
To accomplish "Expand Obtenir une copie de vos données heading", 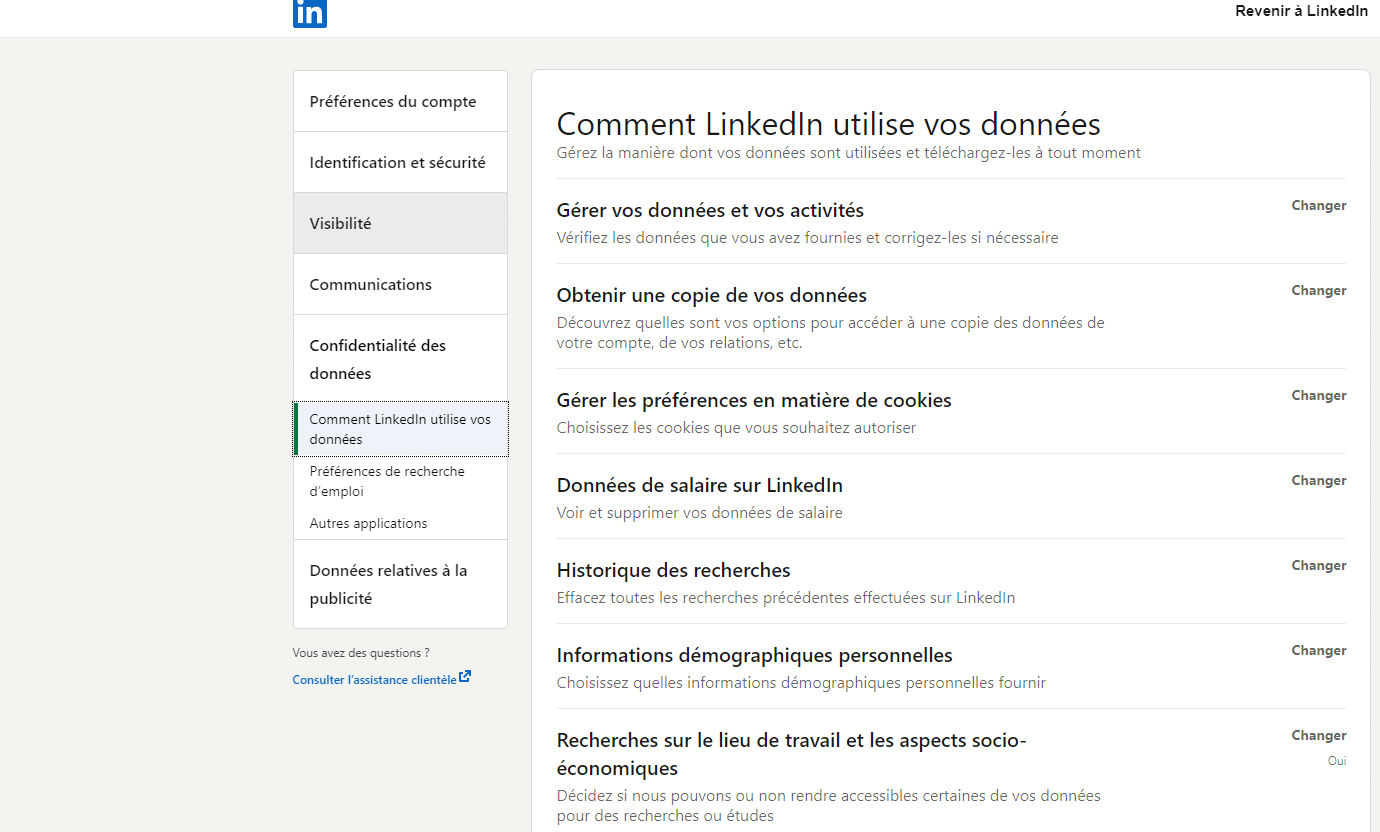I will 712,295.
